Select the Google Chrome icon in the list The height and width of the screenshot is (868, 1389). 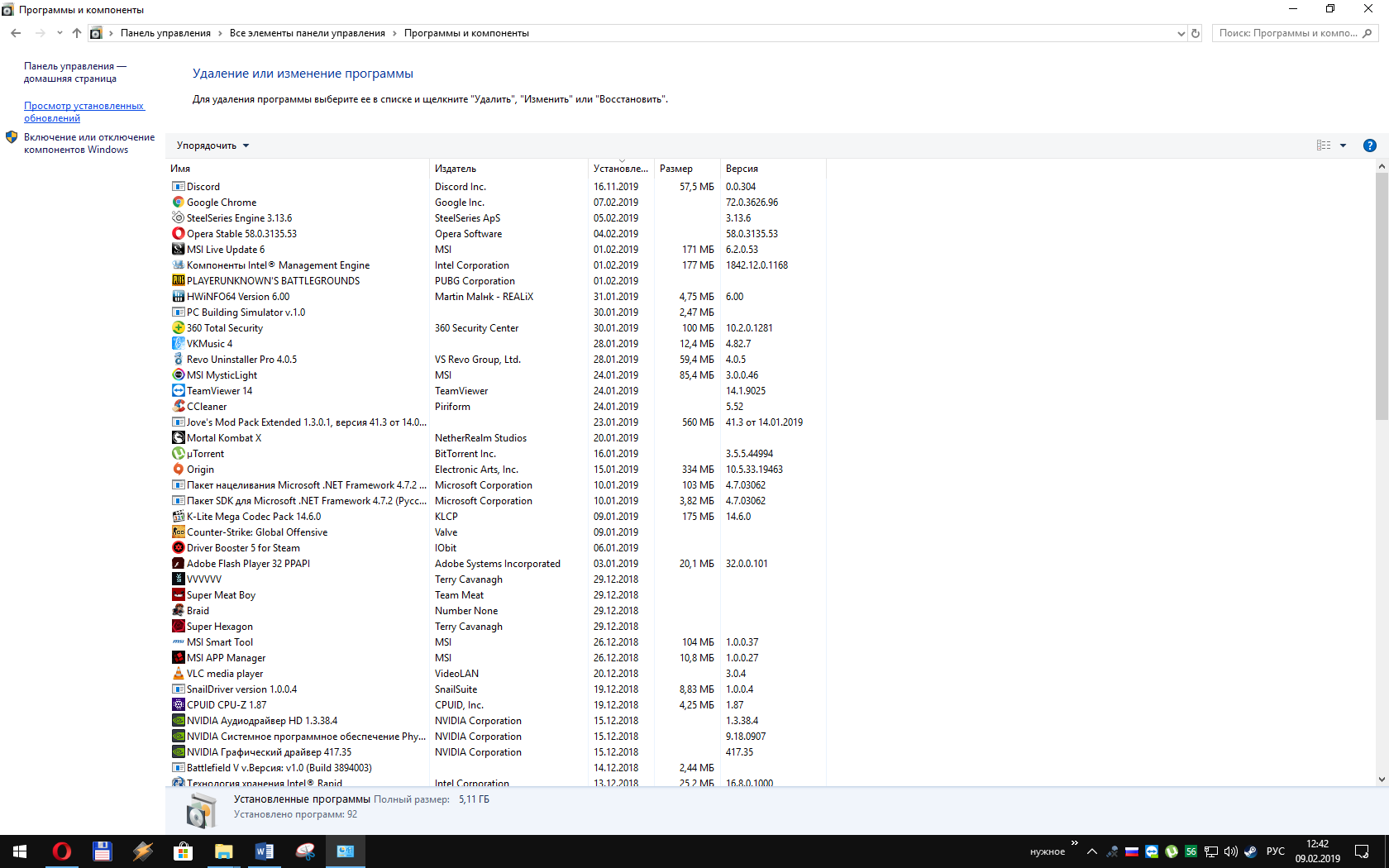click(178, 203)
